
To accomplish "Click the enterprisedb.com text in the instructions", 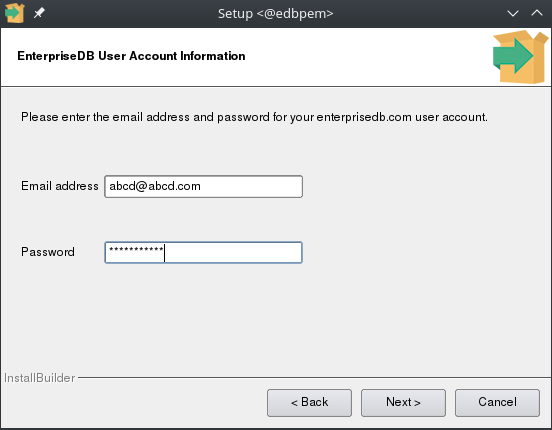I will point(364,117).
